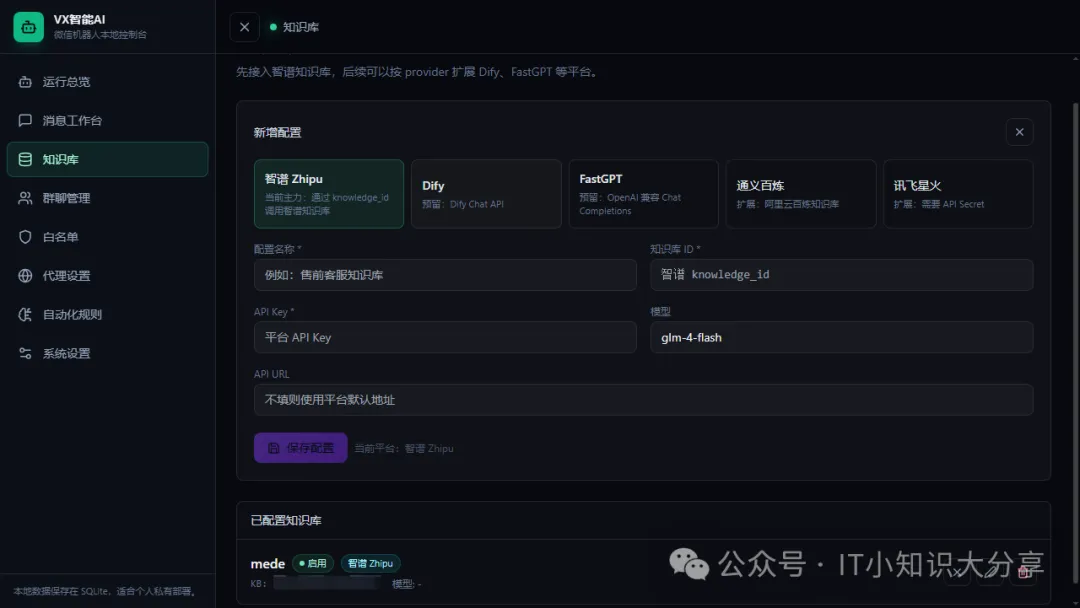Click the 保存配置 button
The image size is (1080, 608).
(x=300, y=448)
